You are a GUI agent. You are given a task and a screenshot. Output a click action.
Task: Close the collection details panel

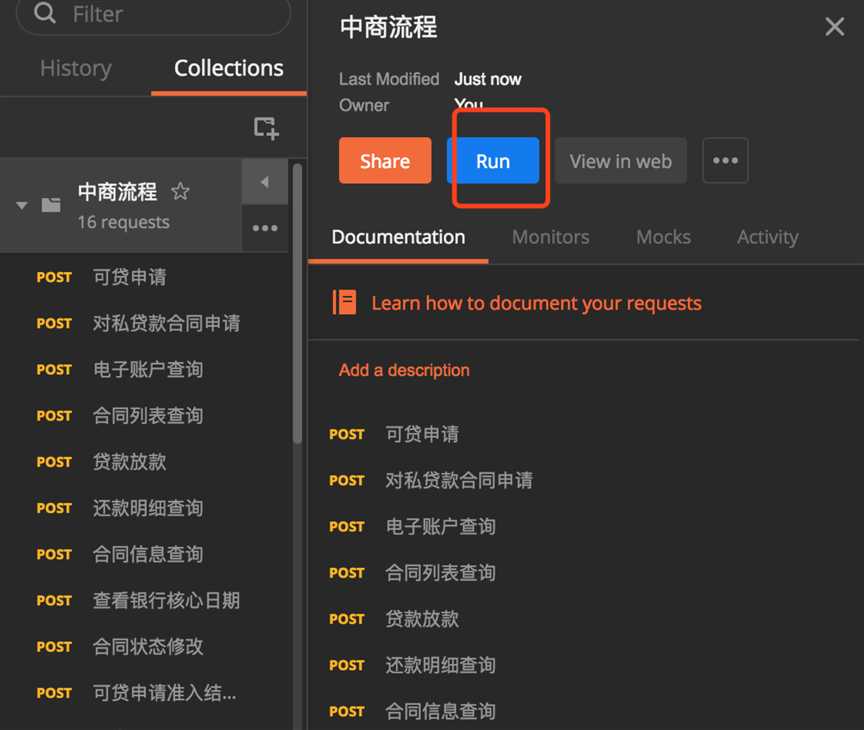pos(834,26)
